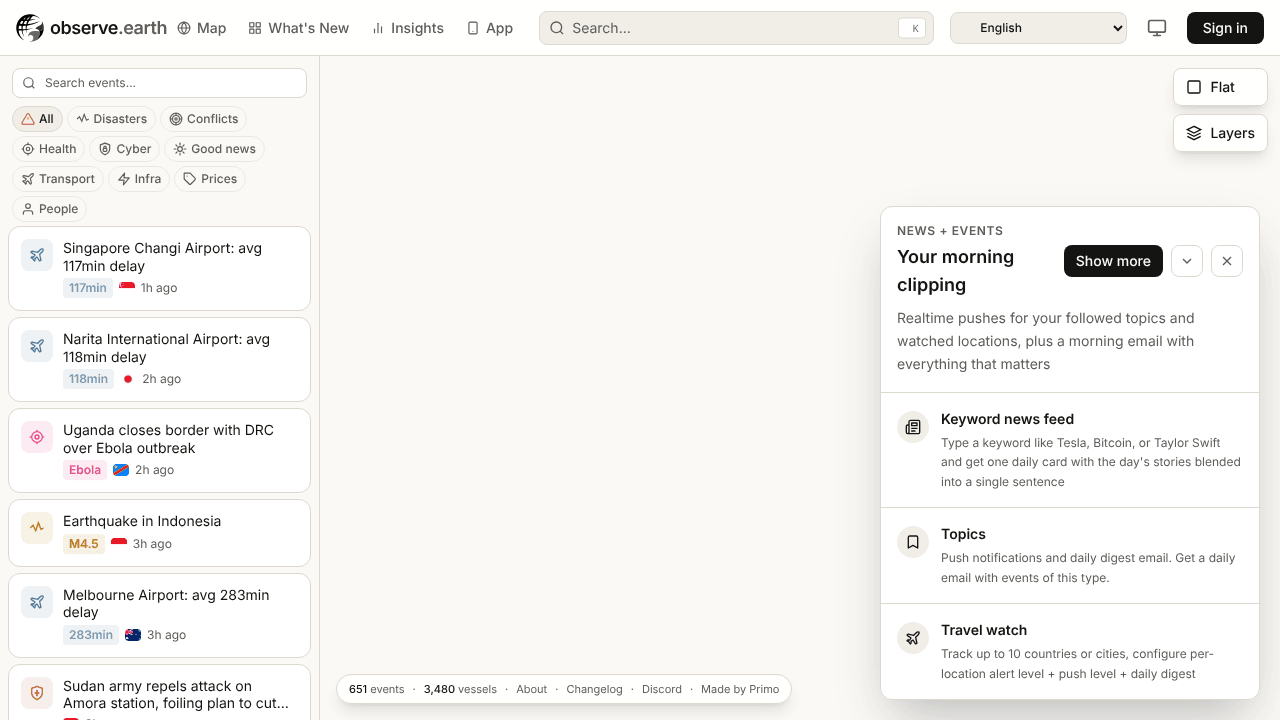Image resolution: width=1280 pixels, height=720 pixels.
Task: Click the 283min delay badge
Action: click(x=91, y=635)
